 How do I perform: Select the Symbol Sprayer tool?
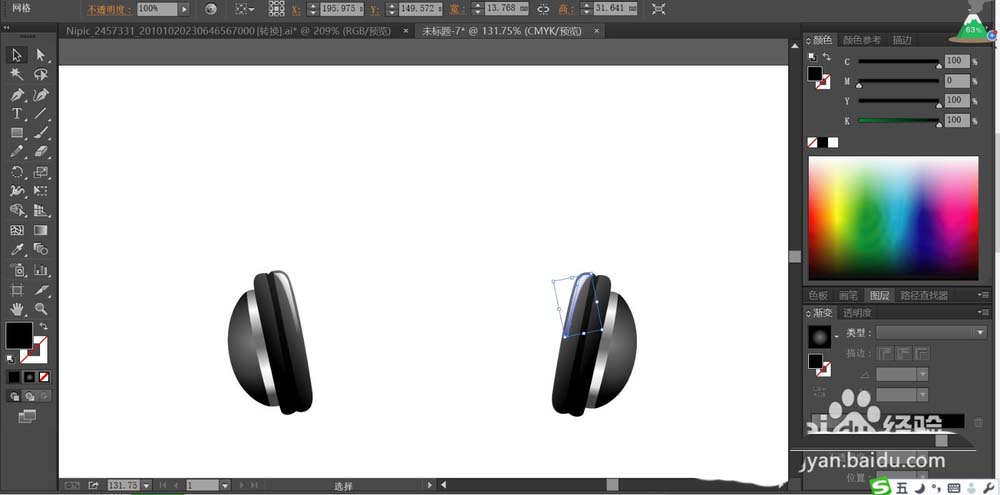[x=17, y=270]
